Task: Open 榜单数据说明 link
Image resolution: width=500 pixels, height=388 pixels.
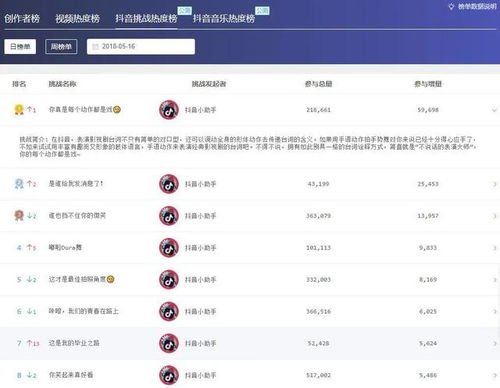Action: (x=477, y=6)
